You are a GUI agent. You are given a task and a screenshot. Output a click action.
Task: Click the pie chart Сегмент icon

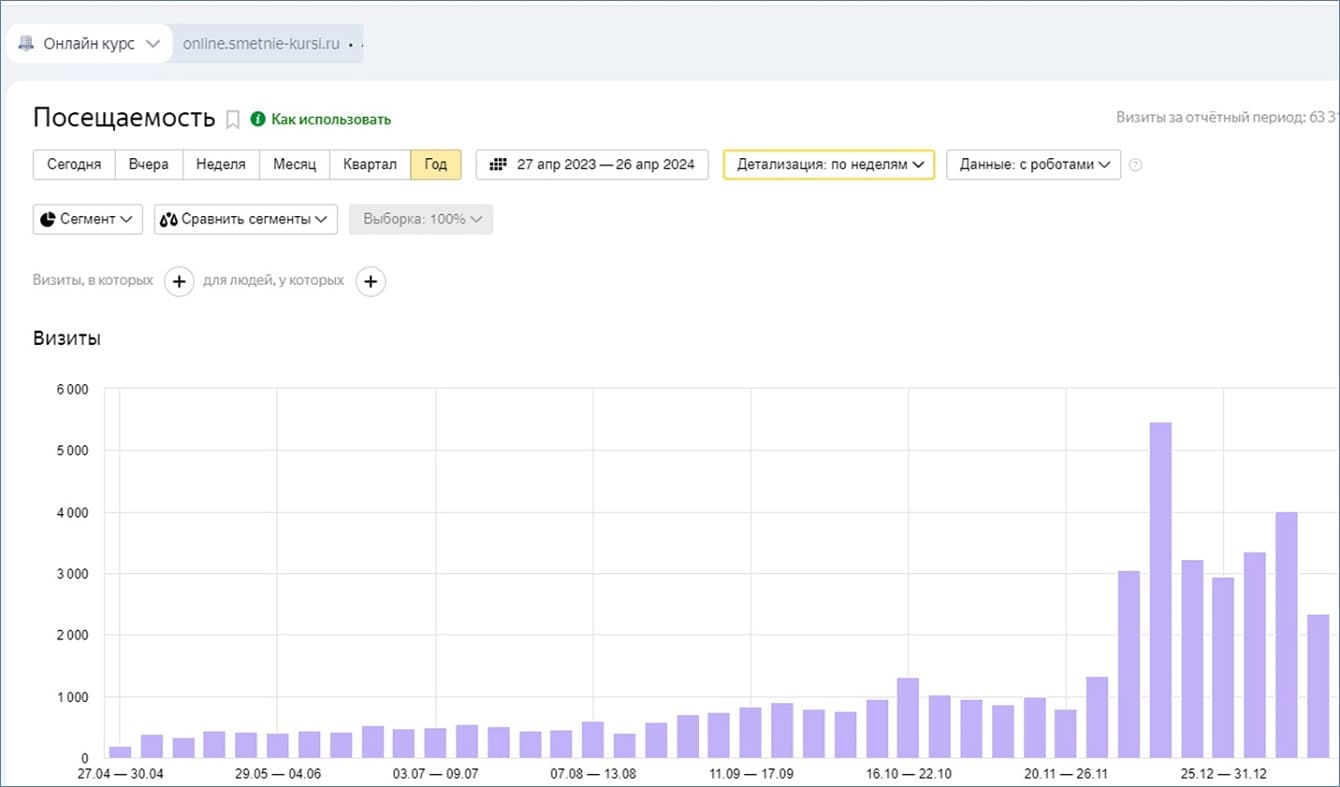tap(48, 219)
